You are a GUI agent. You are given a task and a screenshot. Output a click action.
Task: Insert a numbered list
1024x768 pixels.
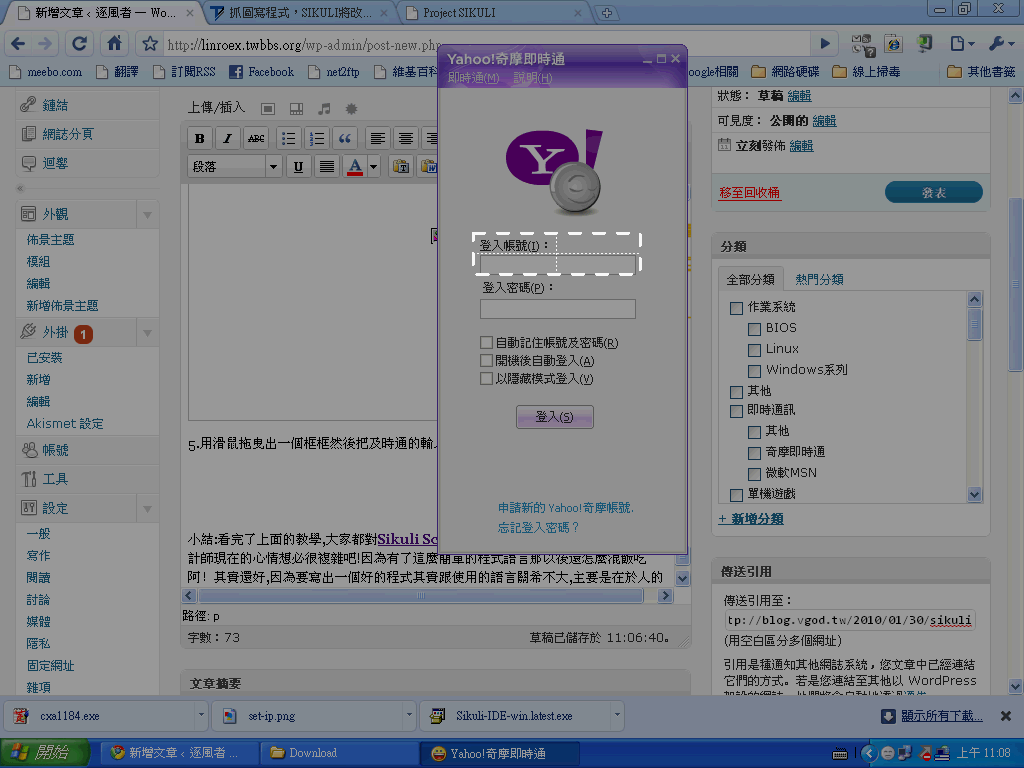tap(317, 138)
